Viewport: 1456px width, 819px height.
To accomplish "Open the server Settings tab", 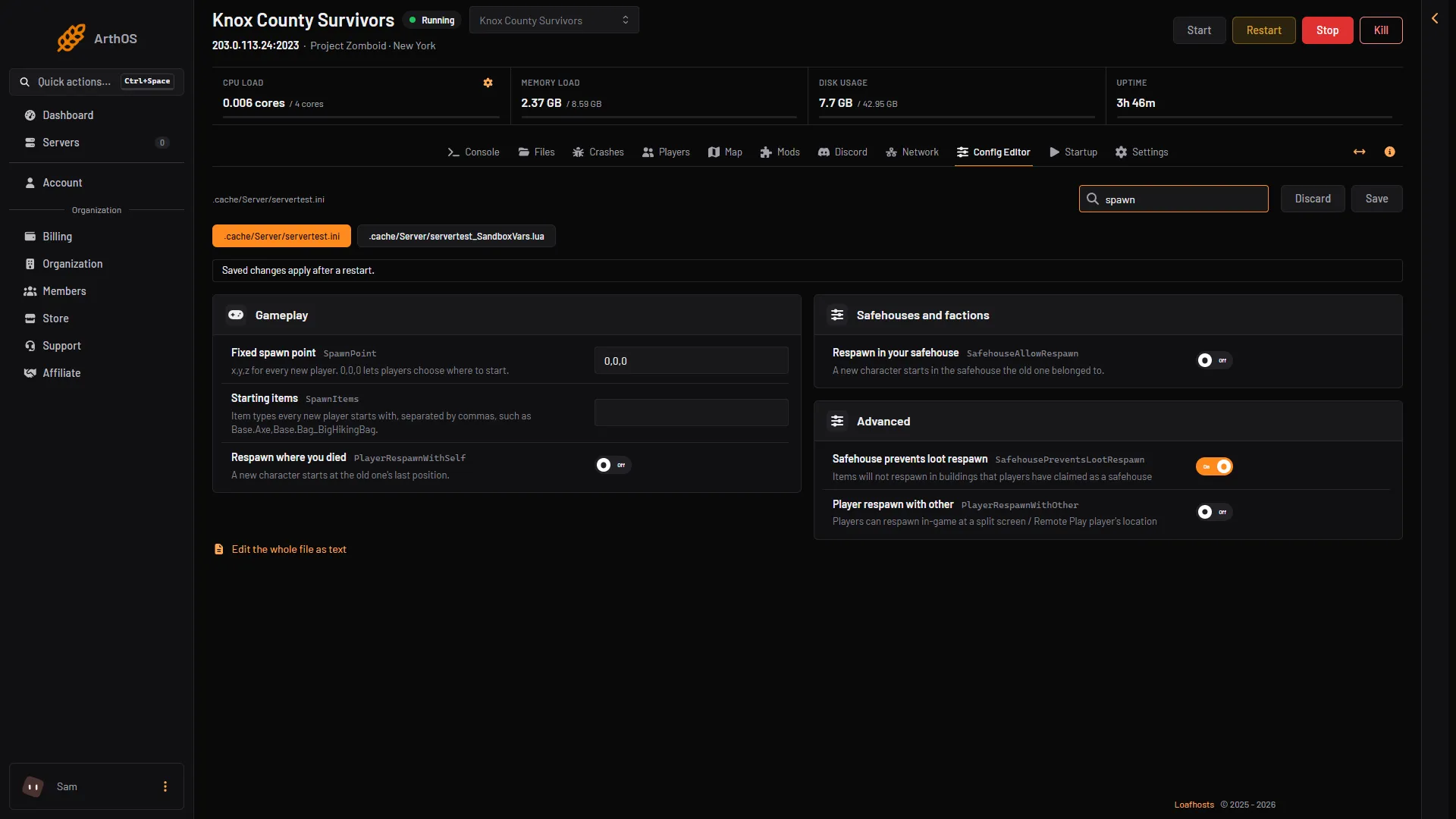I will (1141, 152).
